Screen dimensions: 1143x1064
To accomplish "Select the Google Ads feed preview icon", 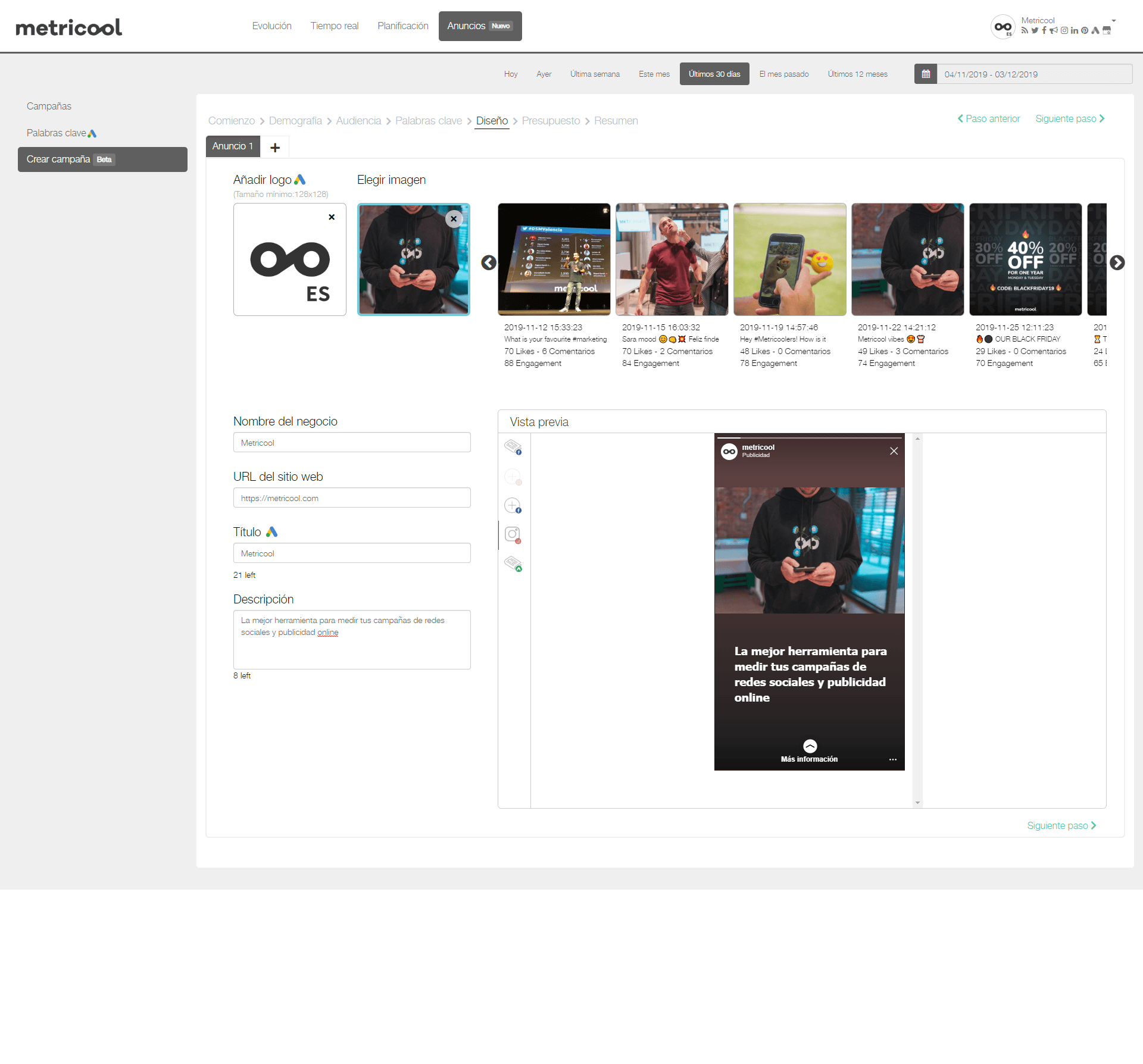I will pyautogui.click(x=513, y=564).
